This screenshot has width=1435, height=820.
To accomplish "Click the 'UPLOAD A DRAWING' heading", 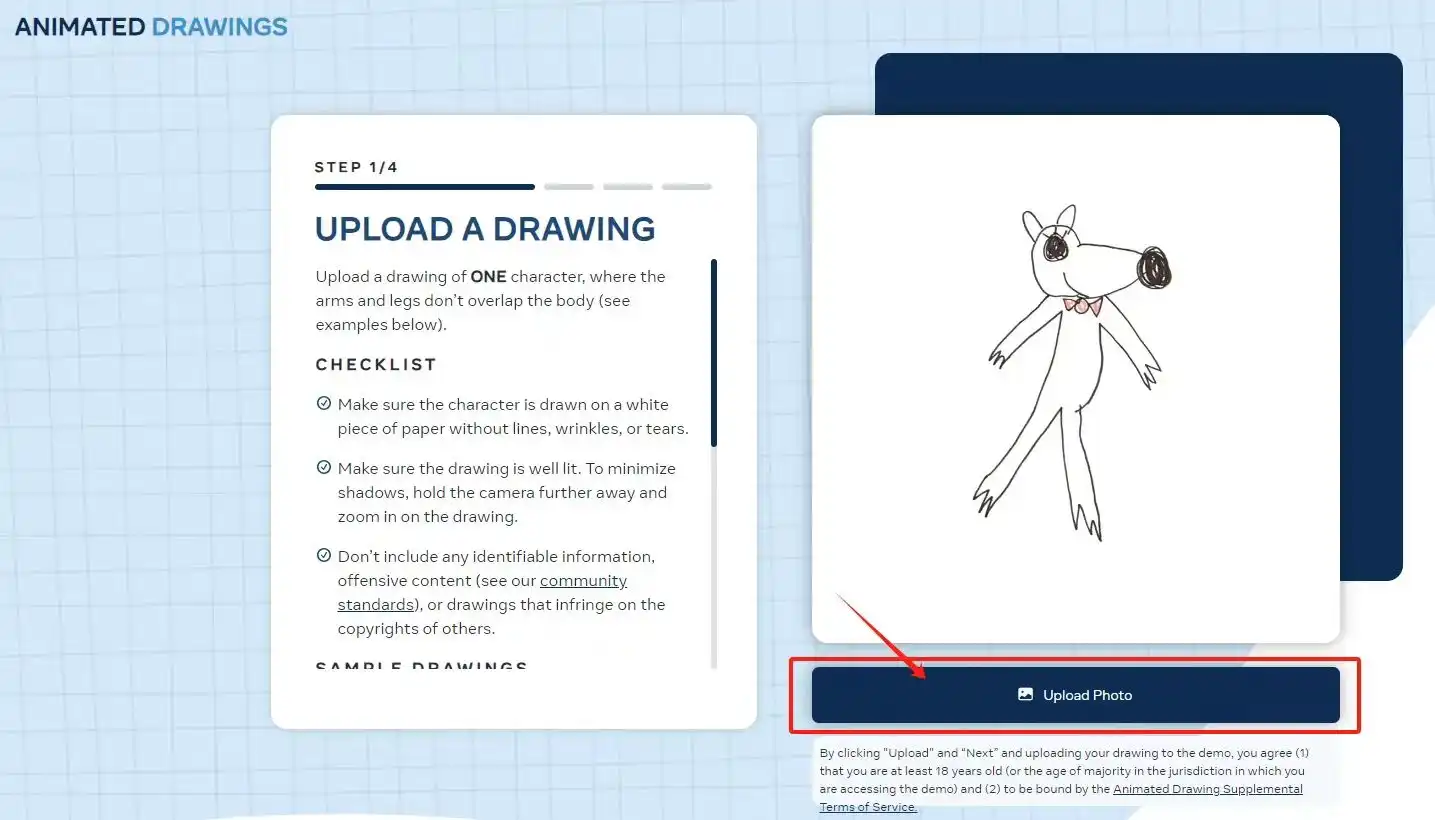I will click(x=485, y=229).
